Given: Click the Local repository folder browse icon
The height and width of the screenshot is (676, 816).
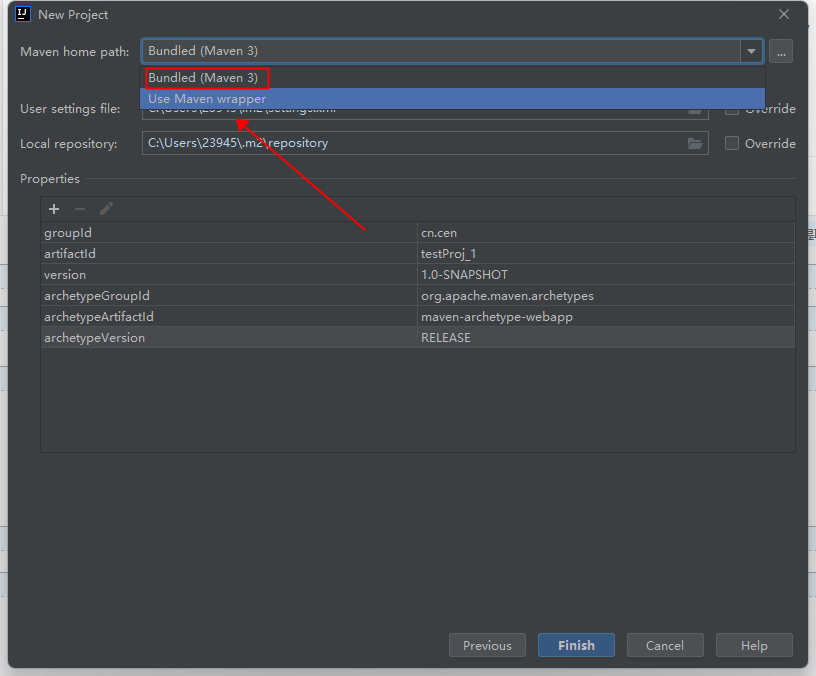Looking at the screenshot, I should (695, 144).
